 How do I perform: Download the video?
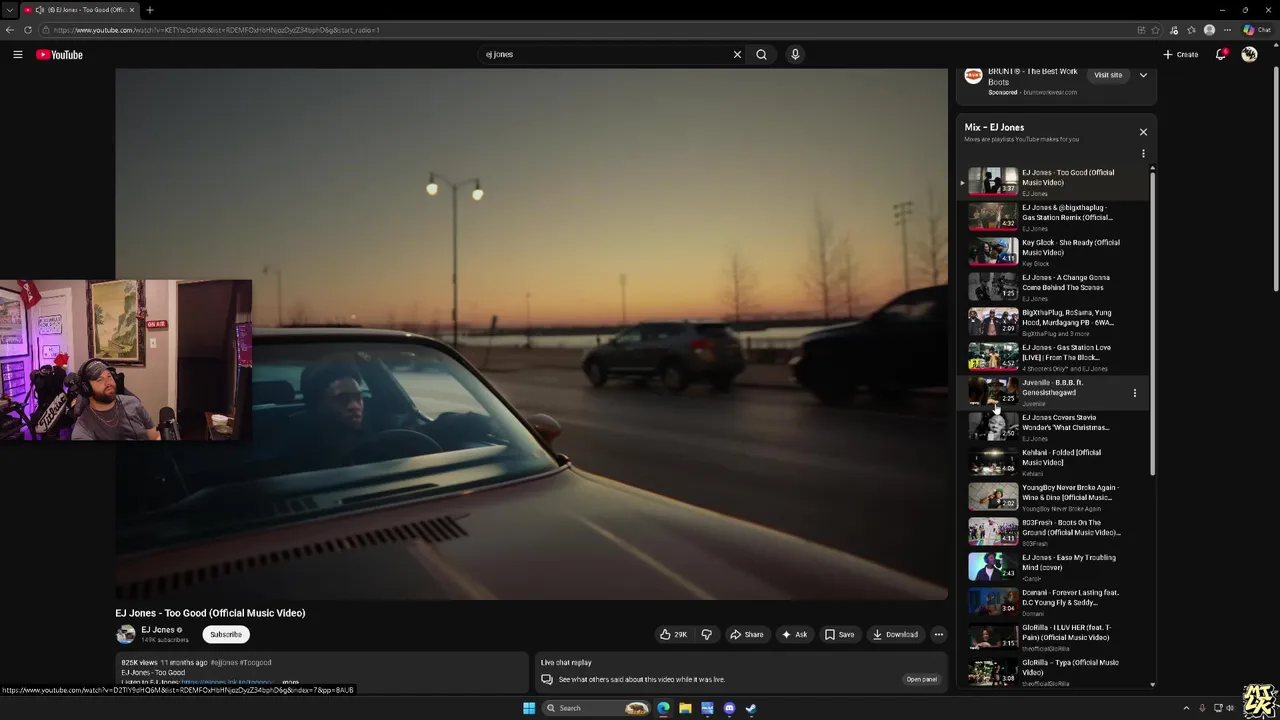click(x=894, y=634)
